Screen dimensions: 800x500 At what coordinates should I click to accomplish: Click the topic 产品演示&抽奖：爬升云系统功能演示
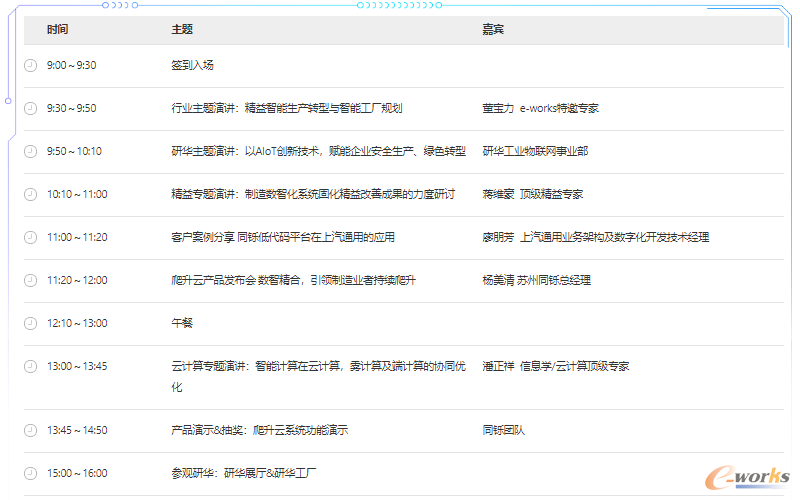pos(260,430)
